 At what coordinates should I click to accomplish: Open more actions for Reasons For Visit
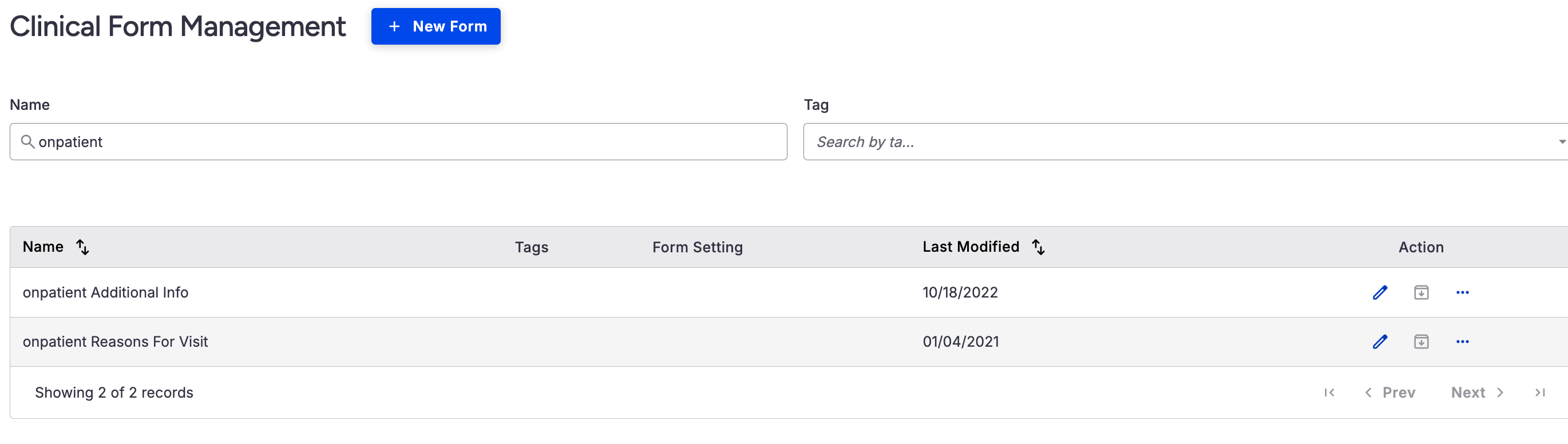pos(1462,342)
